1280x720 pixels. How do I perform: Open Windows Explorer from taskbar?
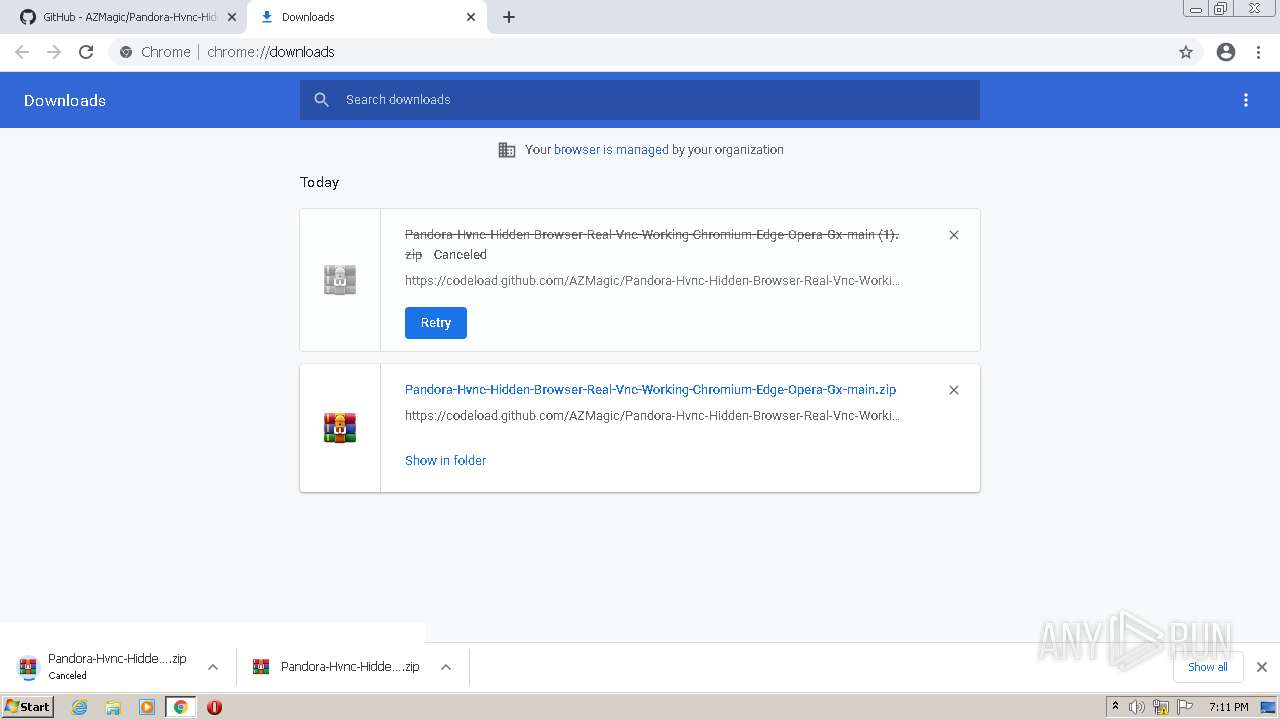tap(113, 707)
